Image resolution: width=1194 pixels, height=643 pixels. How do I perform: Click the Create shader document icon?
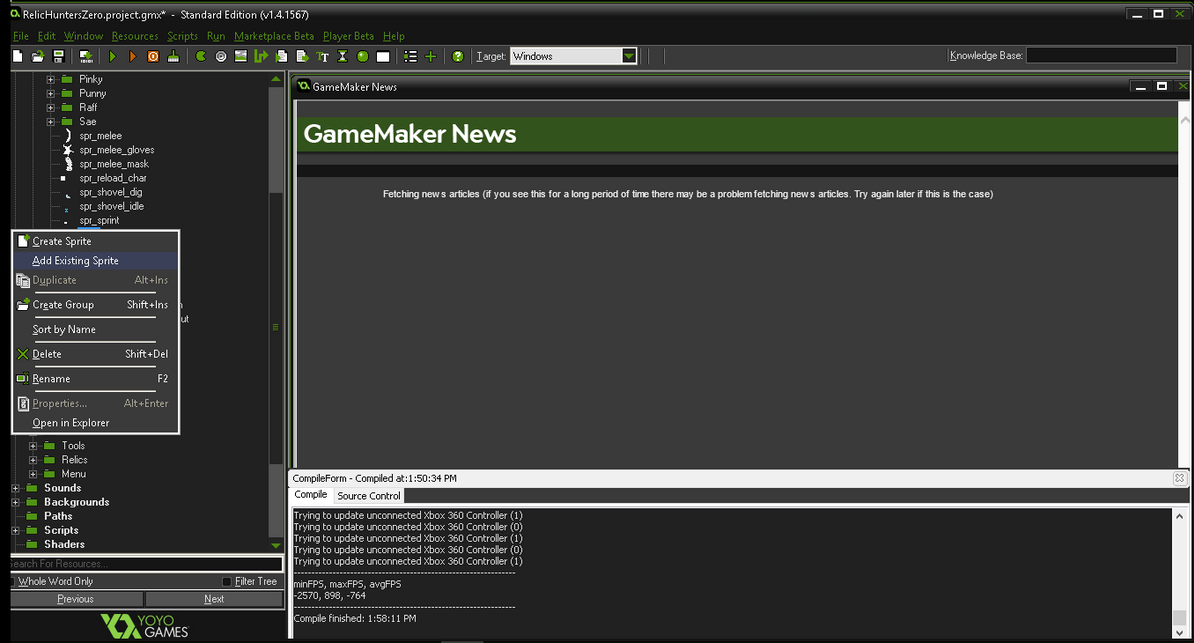[302, 56]
